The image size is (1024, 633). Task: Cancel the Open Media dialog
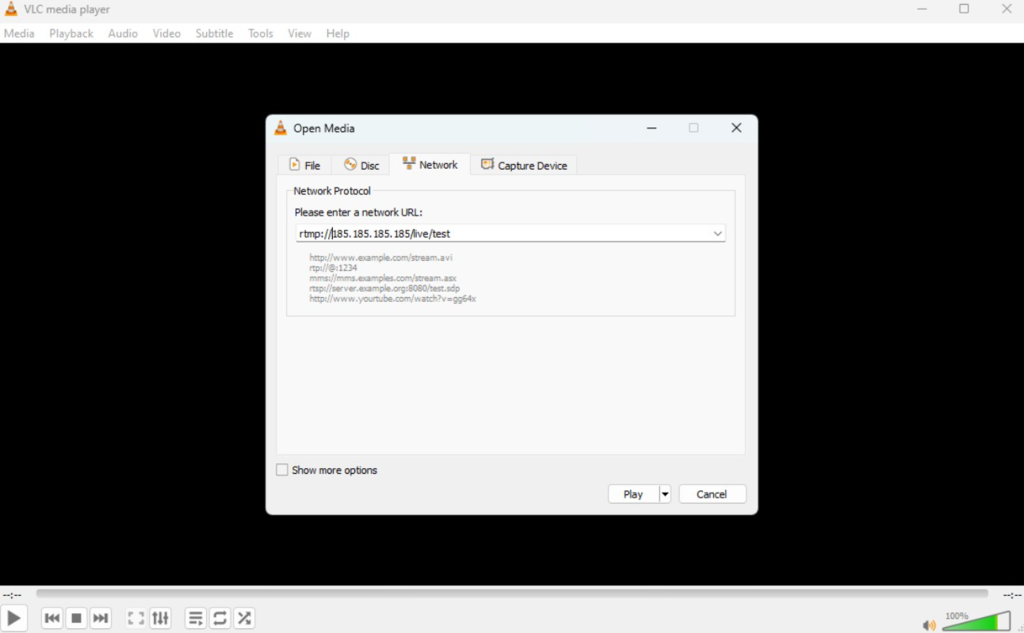(x=712, y=493)
